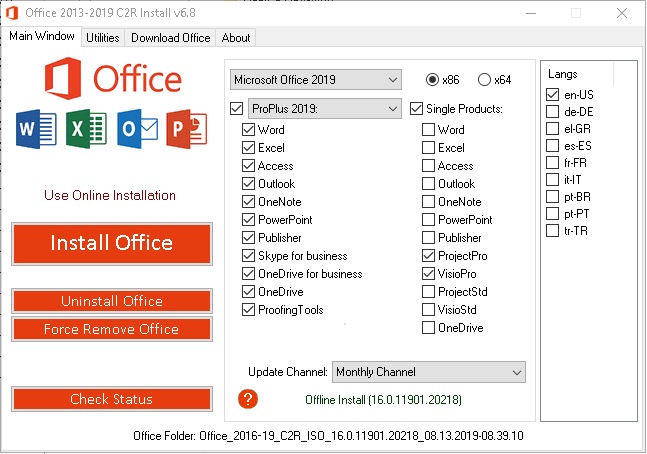Enable the el-GR language
The width and height of the screenshot is (647, 454).
click(553, 129)
